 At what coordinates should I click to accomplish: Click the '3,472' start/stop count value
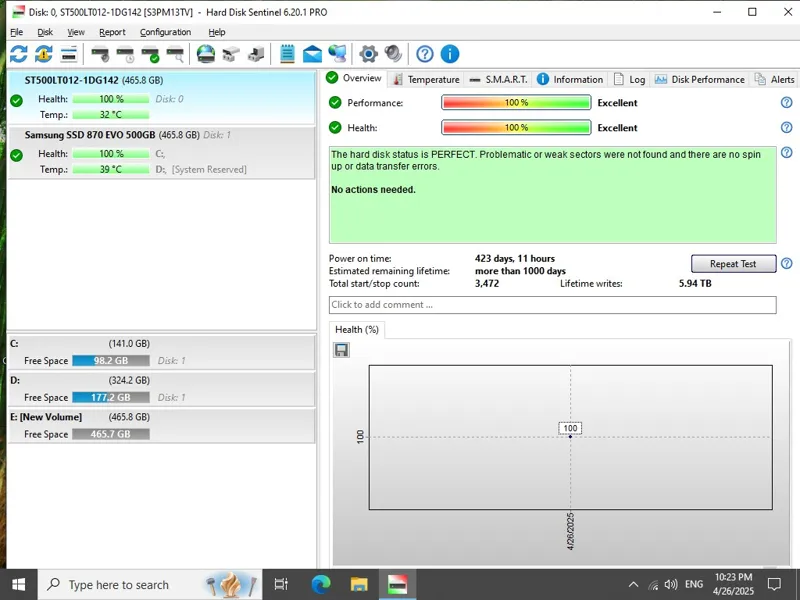click(487, 283)
